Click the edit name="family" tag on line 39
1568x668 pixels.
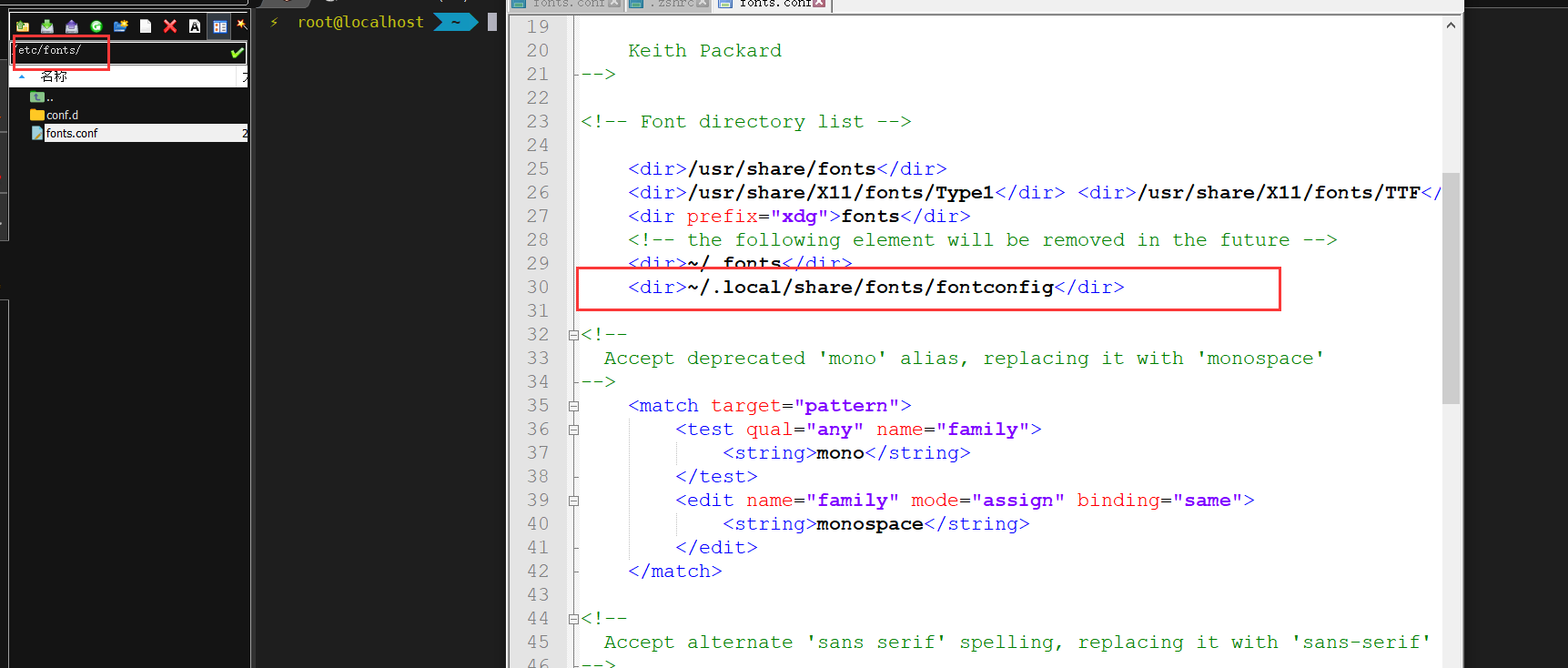pyautogui.click(x=965, y=501)
